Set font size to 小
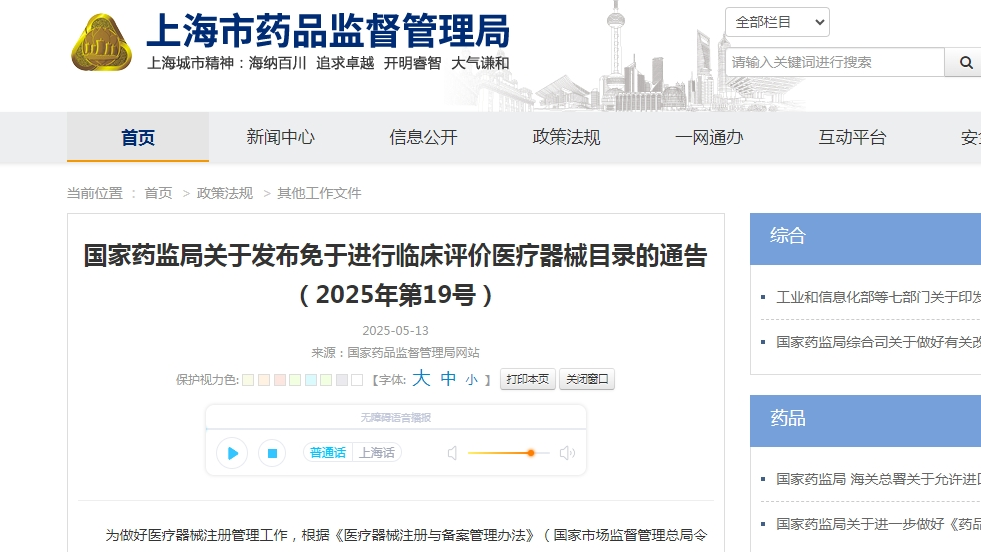Screen dimensions: 981x552 471,380
